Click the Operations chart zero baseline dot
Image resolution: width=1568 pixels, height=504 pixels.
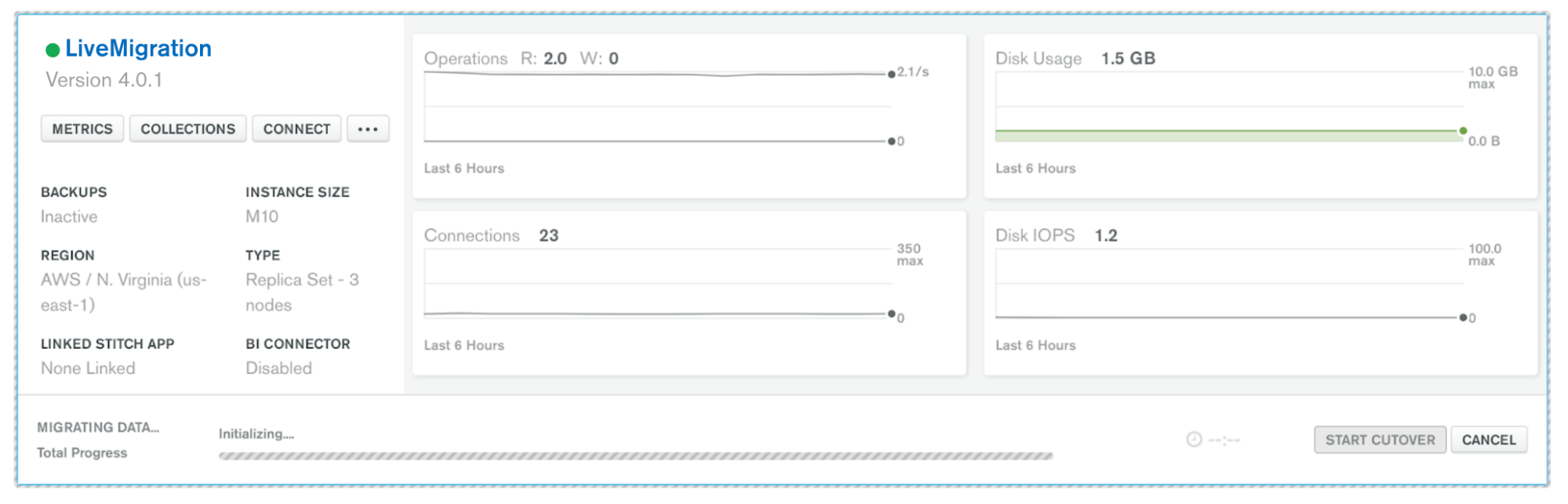click(891, 141)
